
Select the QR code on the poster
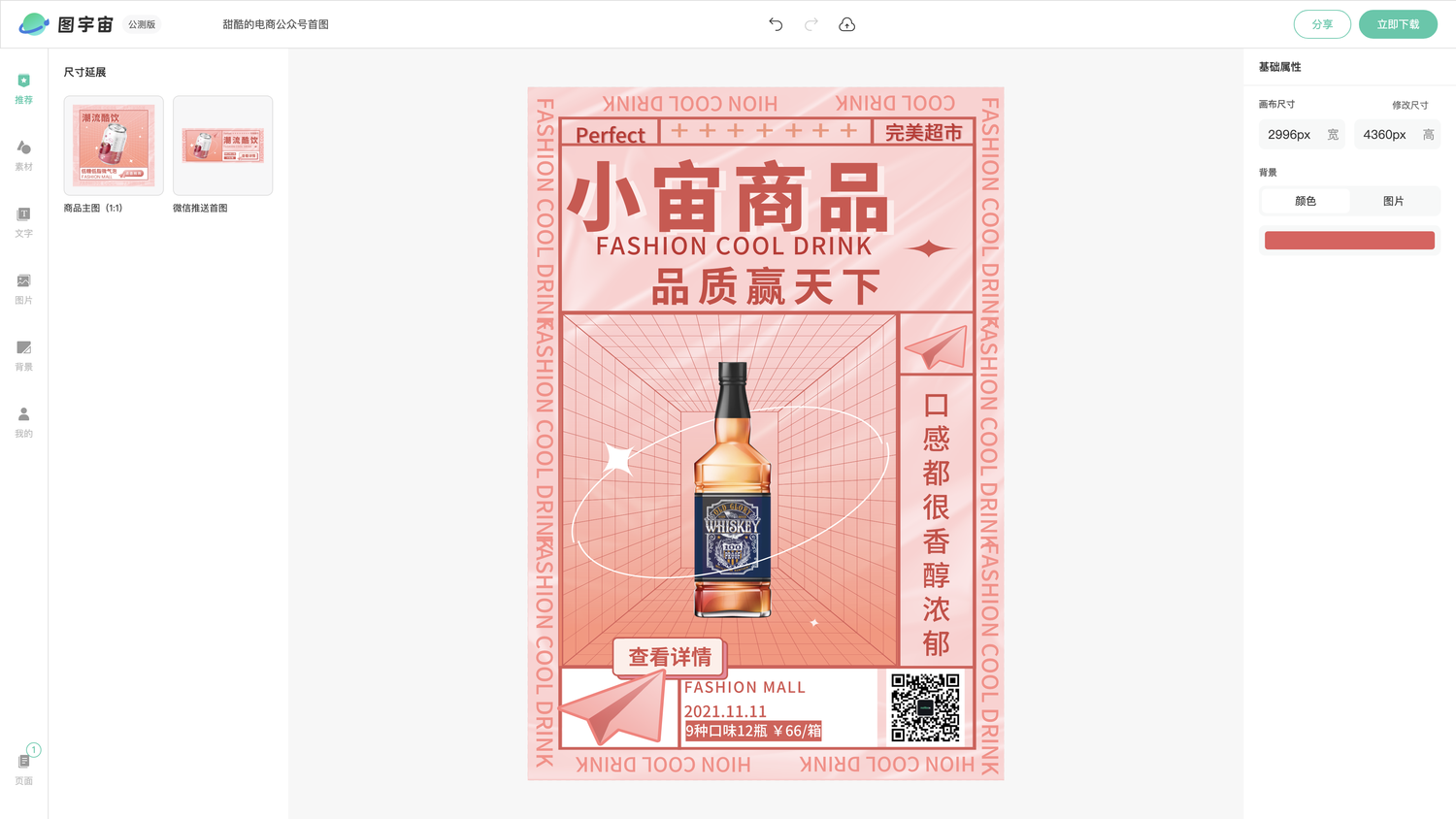tap(925, 707)
